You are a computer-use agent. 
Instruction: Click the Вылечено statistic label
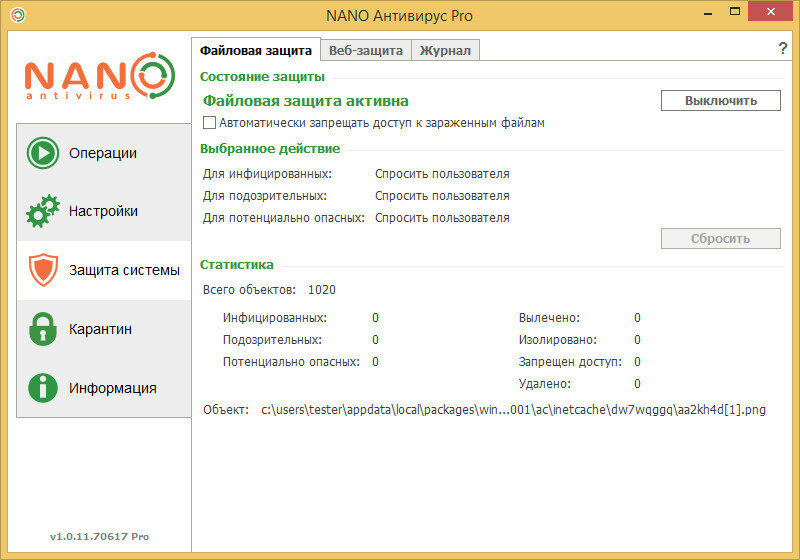(x=549, y=318)
